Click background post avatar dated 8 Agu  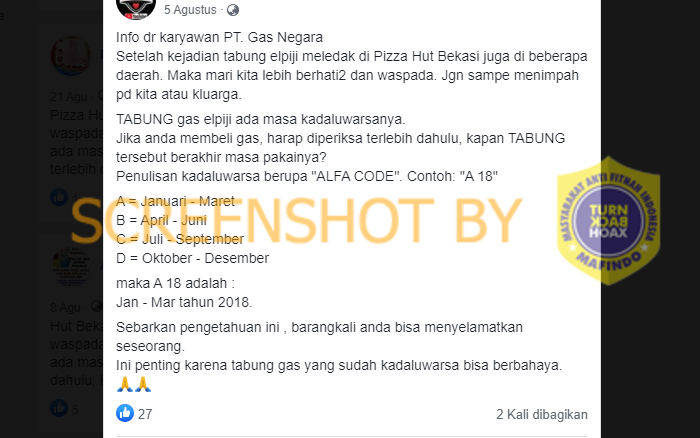tap(71, 266)
